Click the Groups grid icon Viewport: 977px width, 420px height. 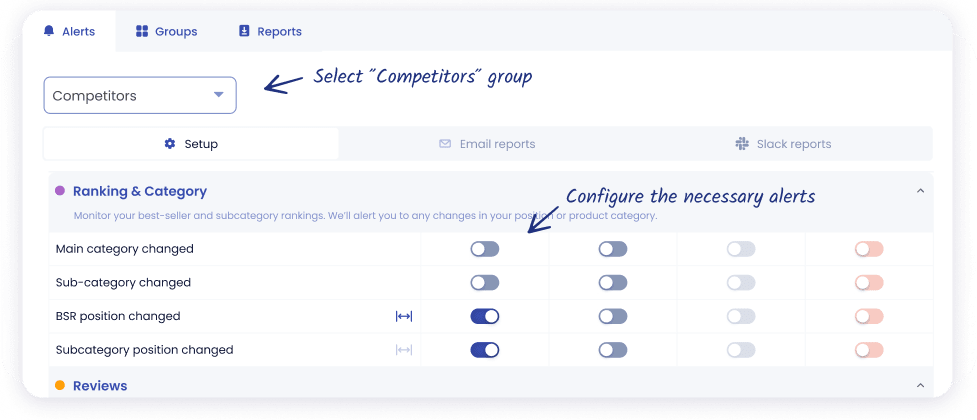142,31
